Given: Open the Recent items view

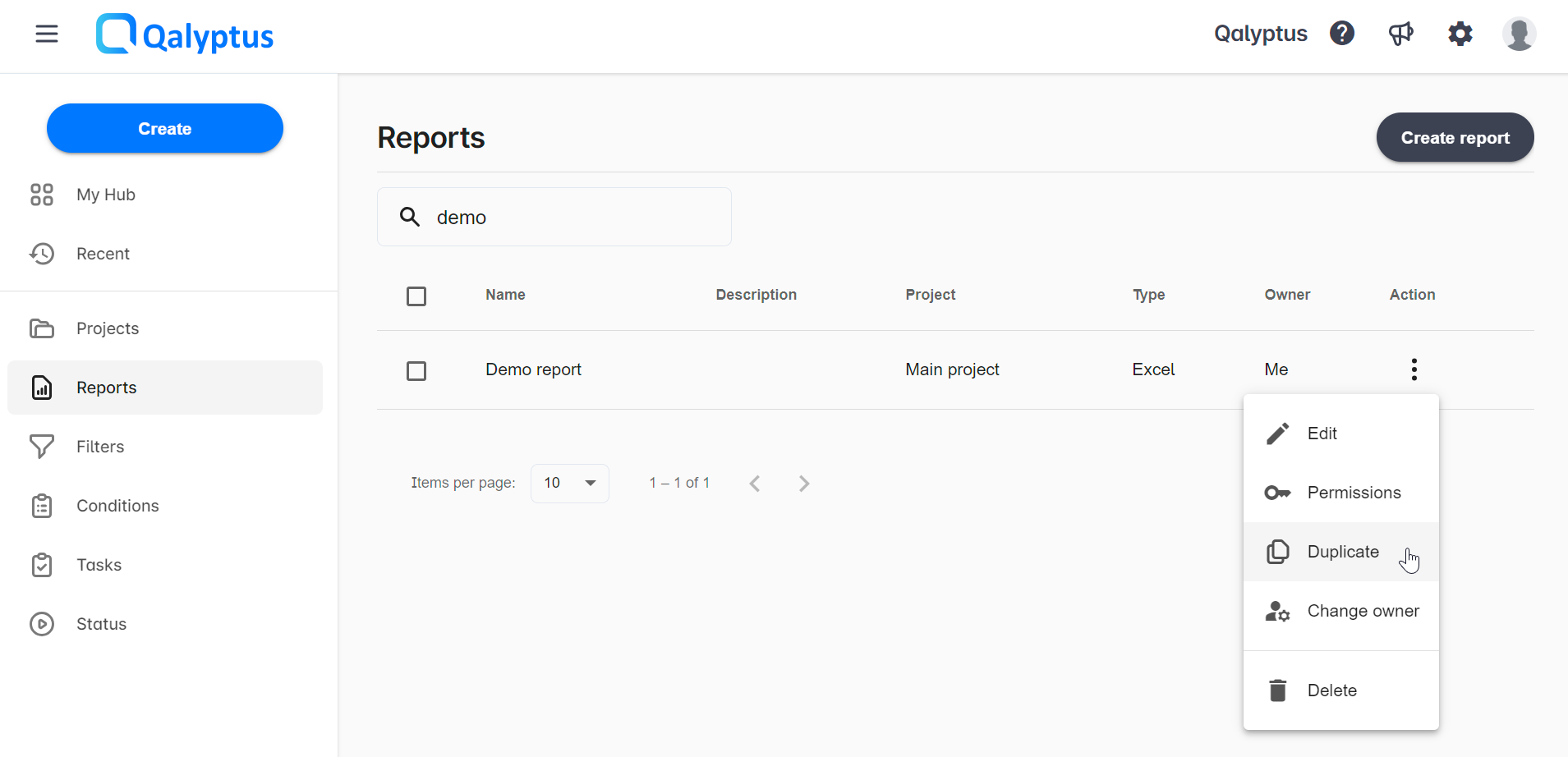Looking at the screenshot, I should (x=103, y=254).
